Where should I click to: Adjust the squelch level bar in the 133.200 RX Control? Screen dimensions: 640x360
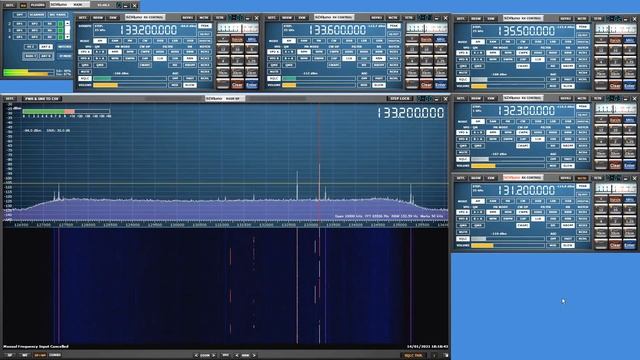tap(130, 78)
